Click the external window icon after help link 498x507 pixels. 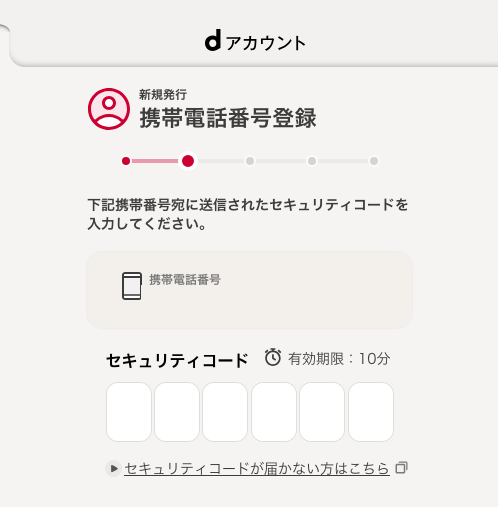pos(402,468)
